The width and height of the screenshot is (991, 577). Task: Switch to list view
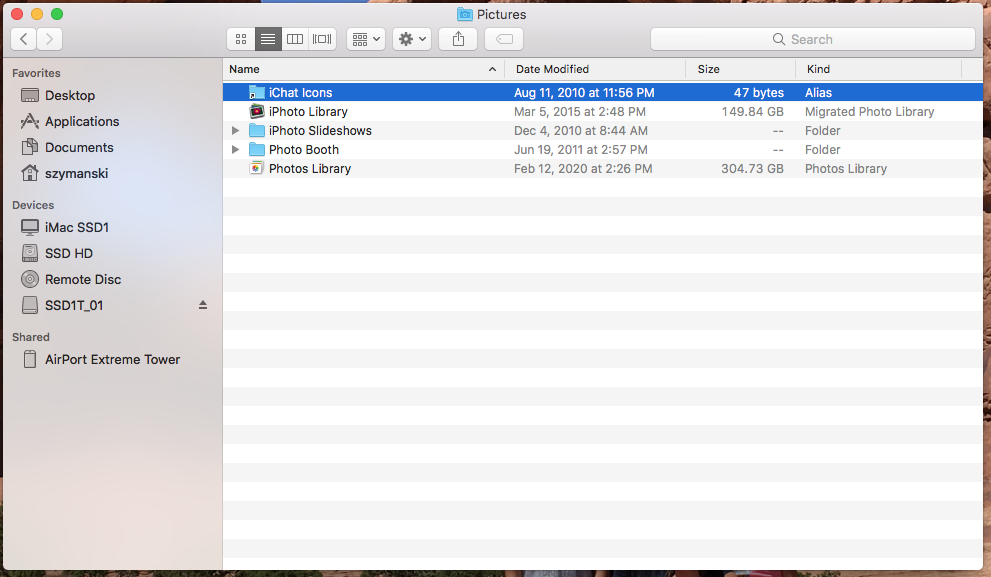[x=268, y=39]
